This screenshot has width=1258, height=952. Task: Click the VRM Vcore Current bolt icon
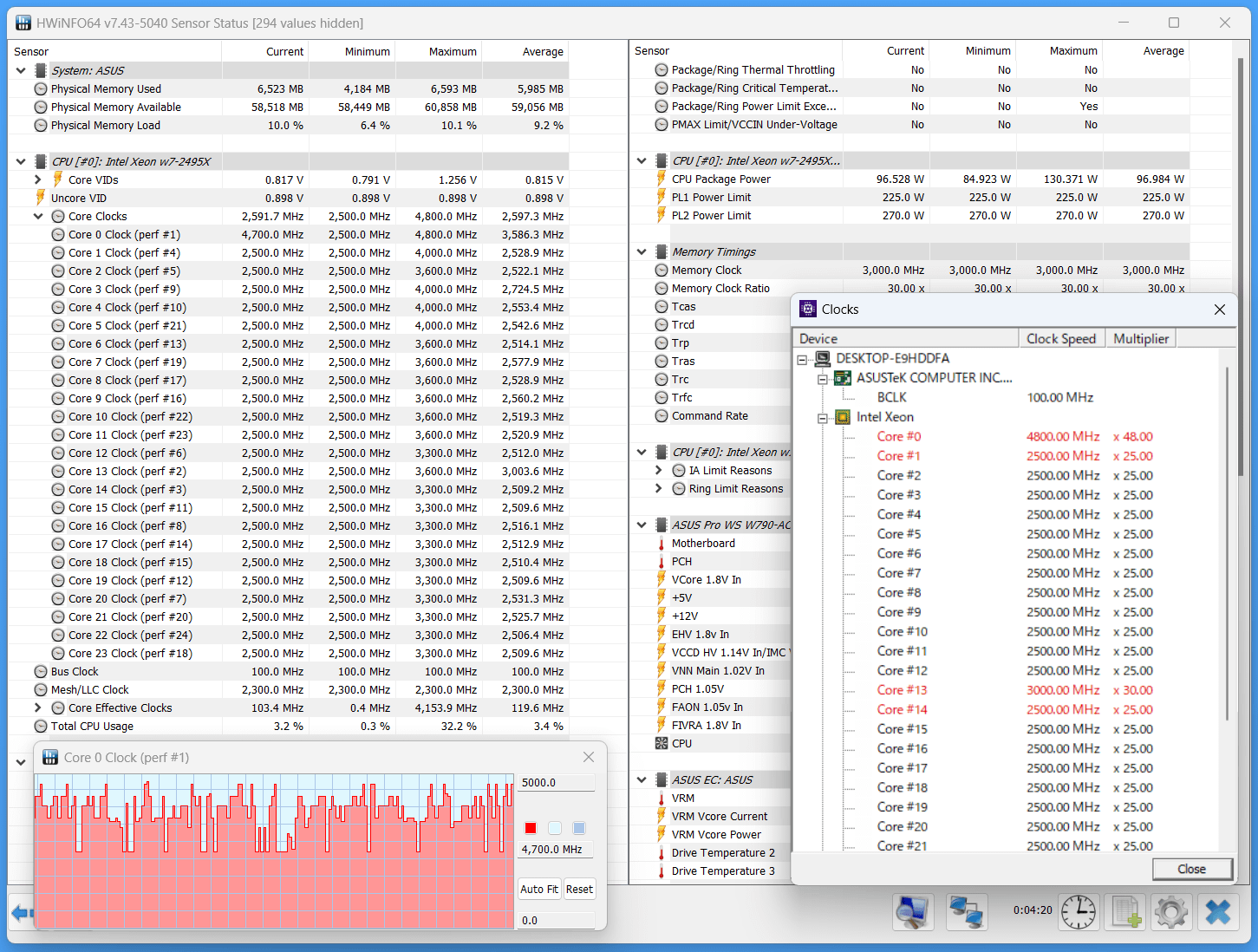[662, 816]
